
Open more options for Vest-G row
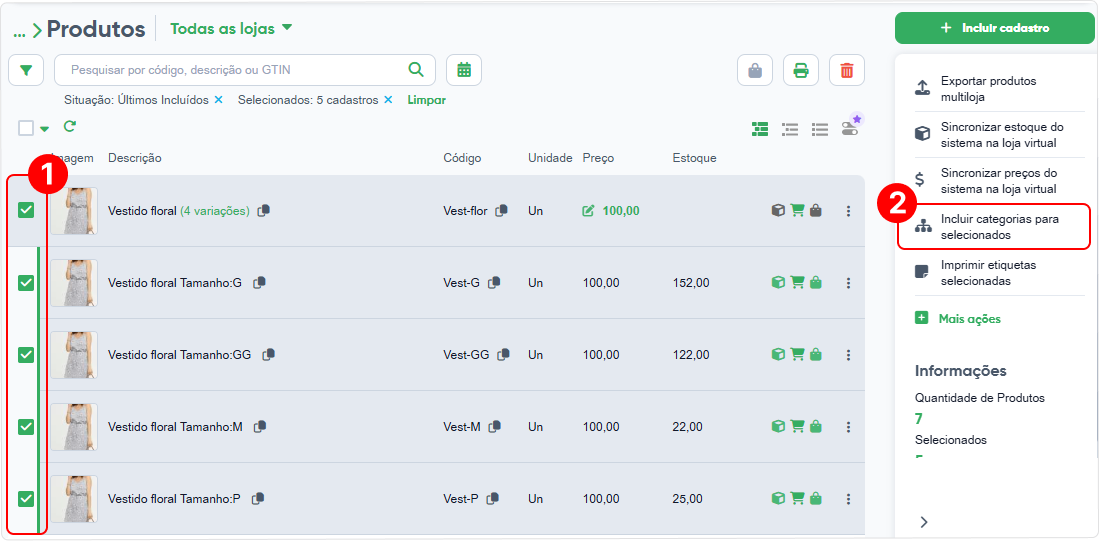pyautogui.click(x=848, y=283)
